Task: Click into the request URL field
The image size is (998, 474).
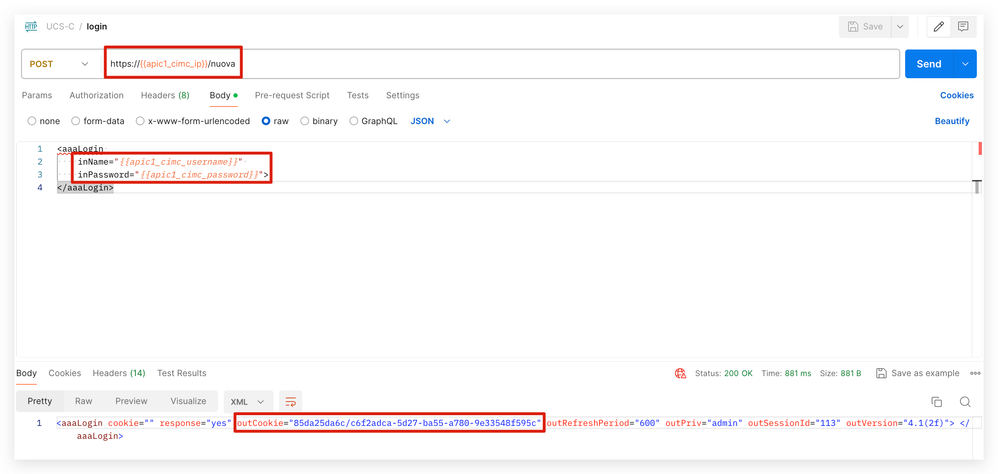Action: (502, 64)
